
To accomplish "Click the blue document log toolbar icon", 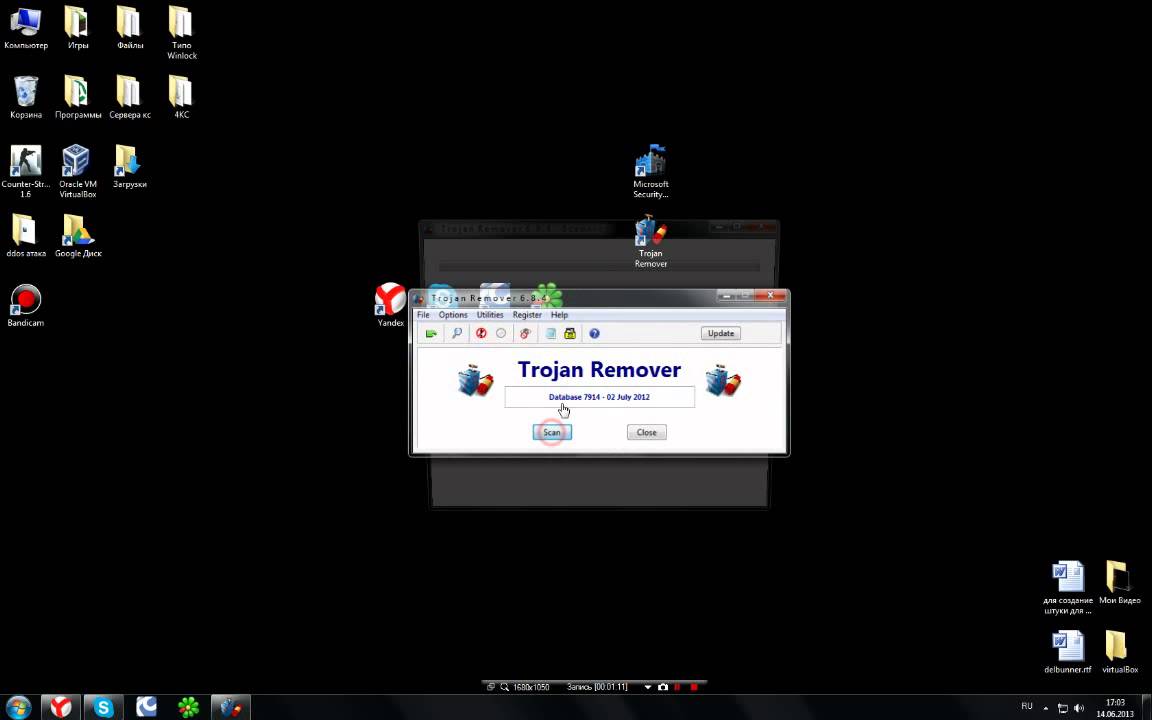I will [550, 334].
